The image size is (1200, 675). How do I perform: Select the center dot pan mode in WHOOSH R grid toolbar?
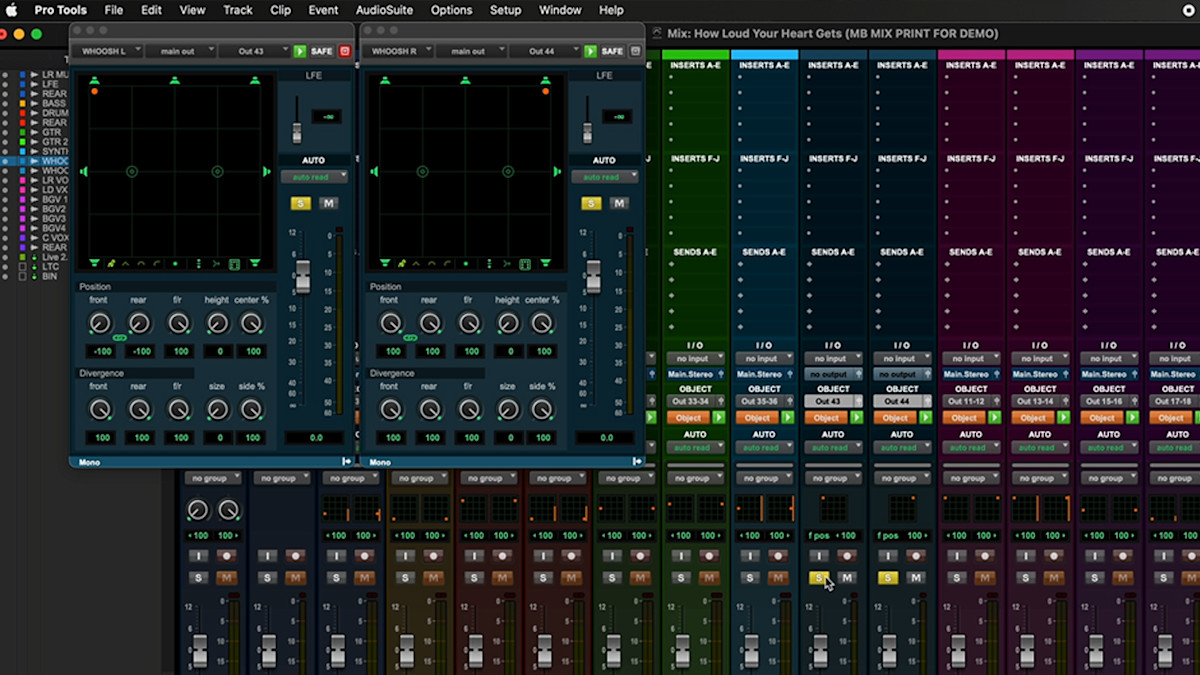coord(465,264)
